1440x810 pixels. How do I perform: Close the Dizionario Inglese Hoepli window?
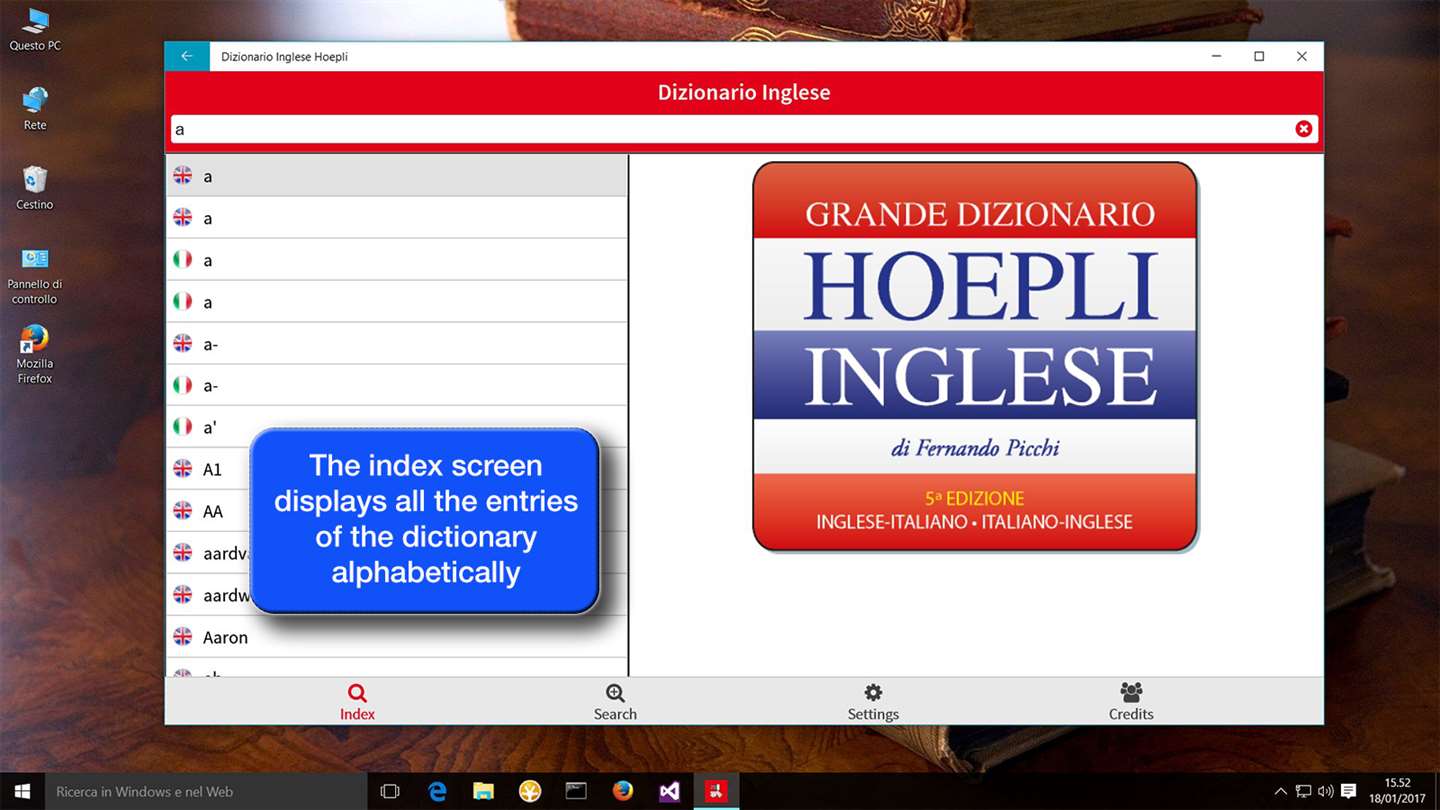tap(1302, 56)
